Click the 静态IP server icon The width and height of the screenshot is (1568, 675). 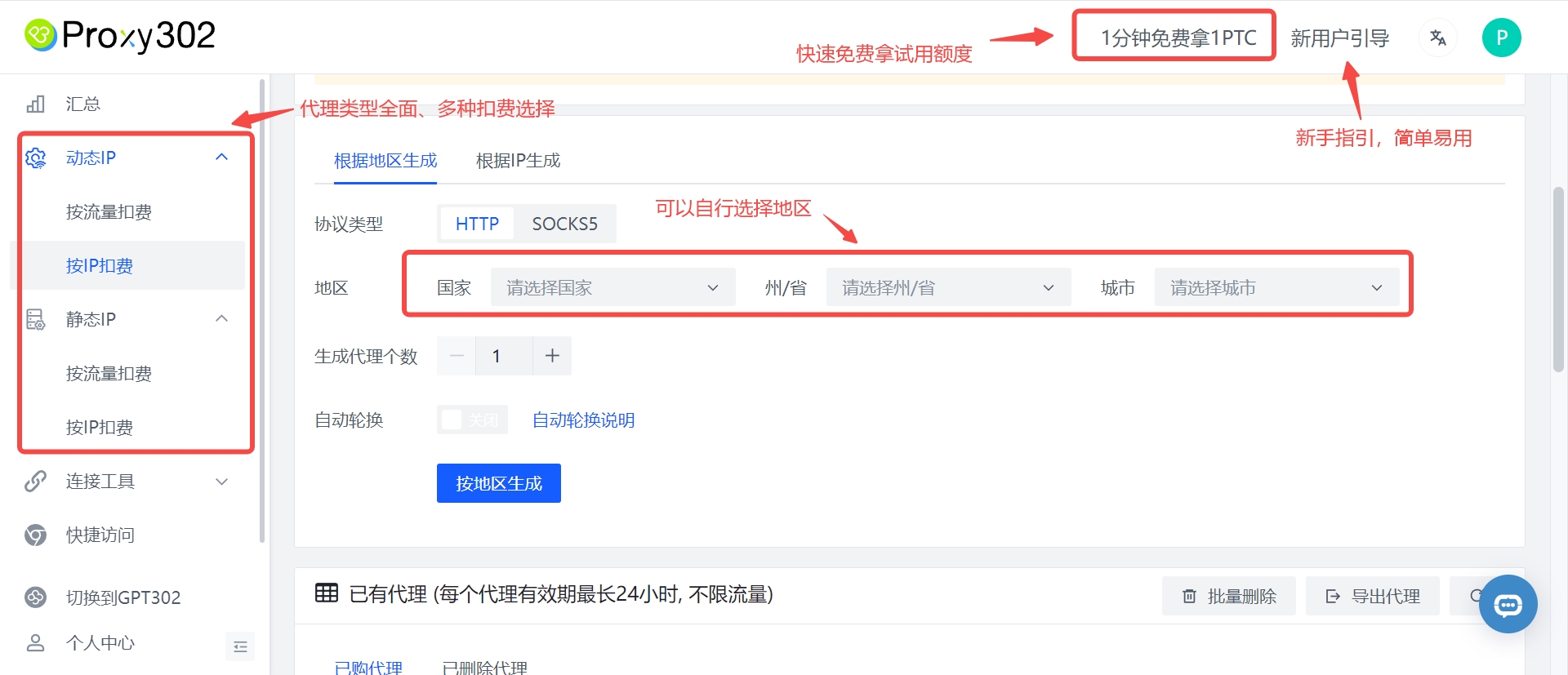[x=35, y=319]
